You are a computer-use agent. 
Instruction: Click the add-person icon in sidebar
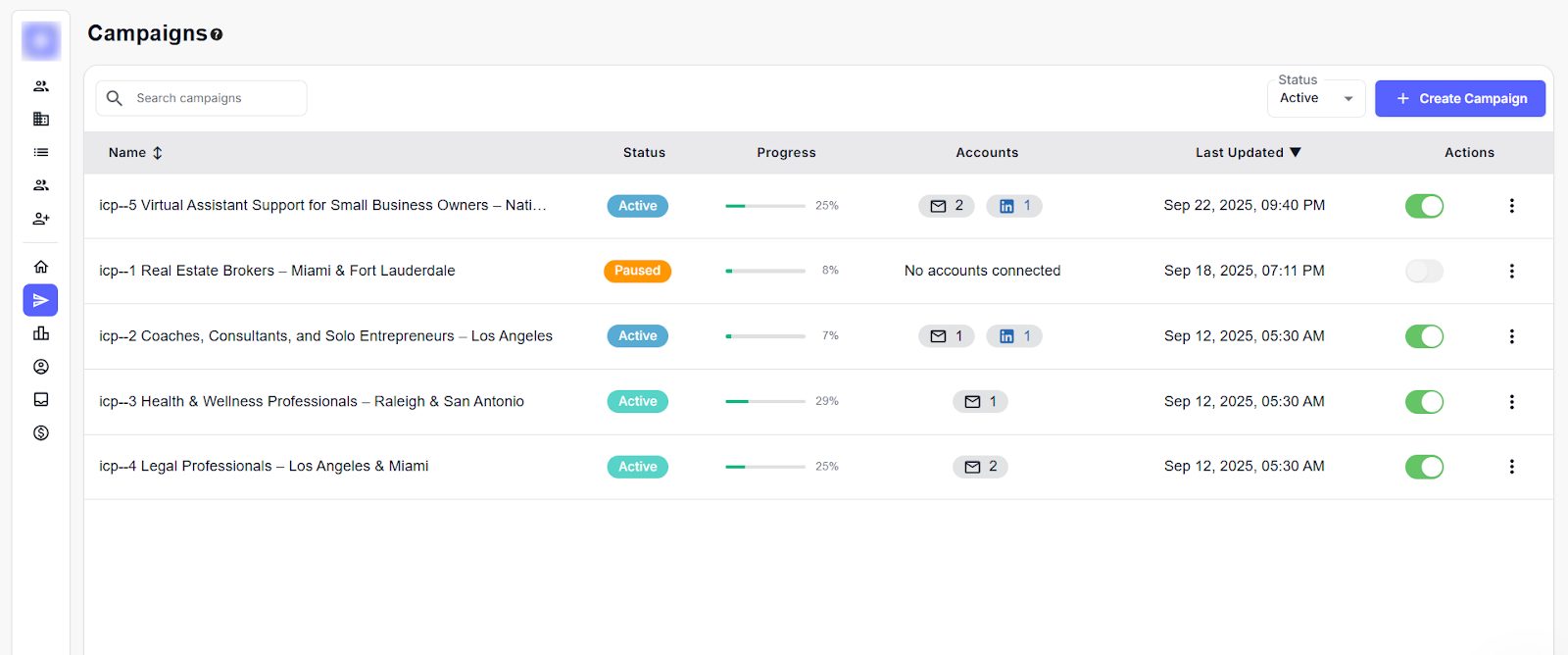click(41, 219)
